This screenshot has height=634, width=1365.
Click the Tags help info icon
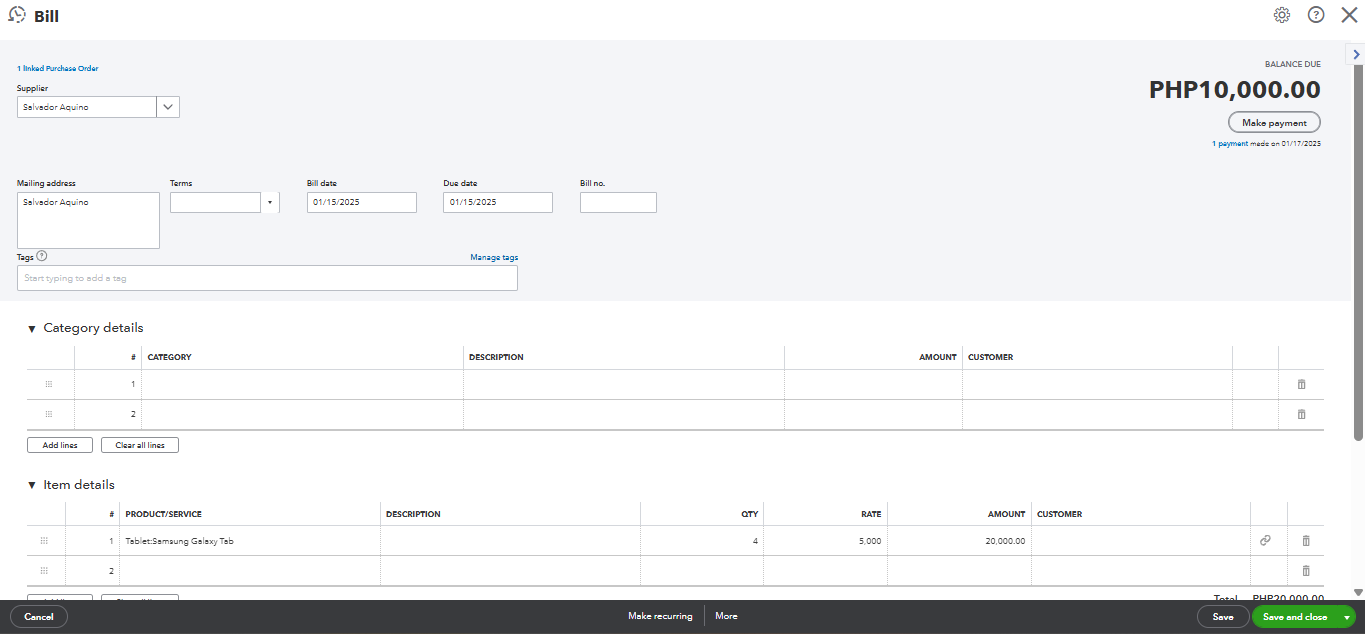pyautogui.click(x=42, y=256)
